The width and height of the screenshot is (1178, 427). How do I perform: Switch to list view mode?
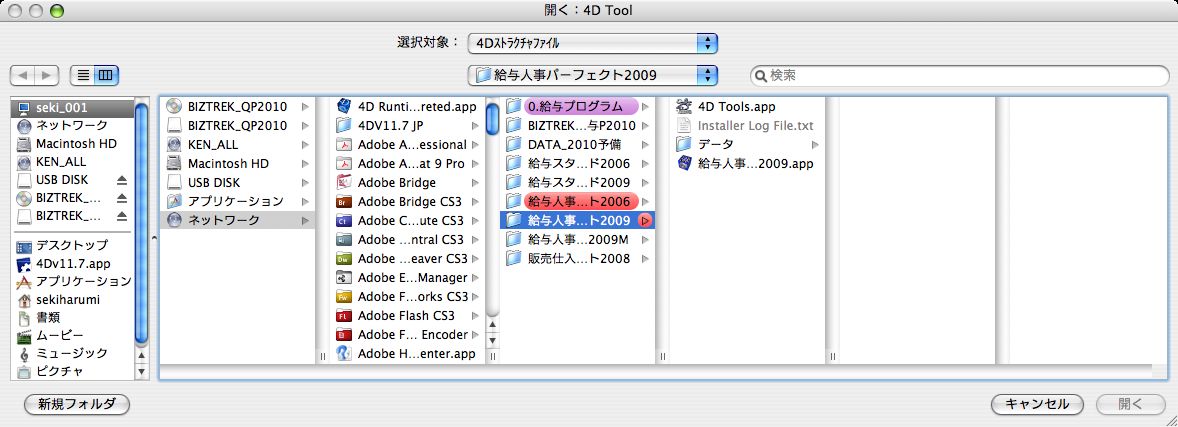coord(83,75)
